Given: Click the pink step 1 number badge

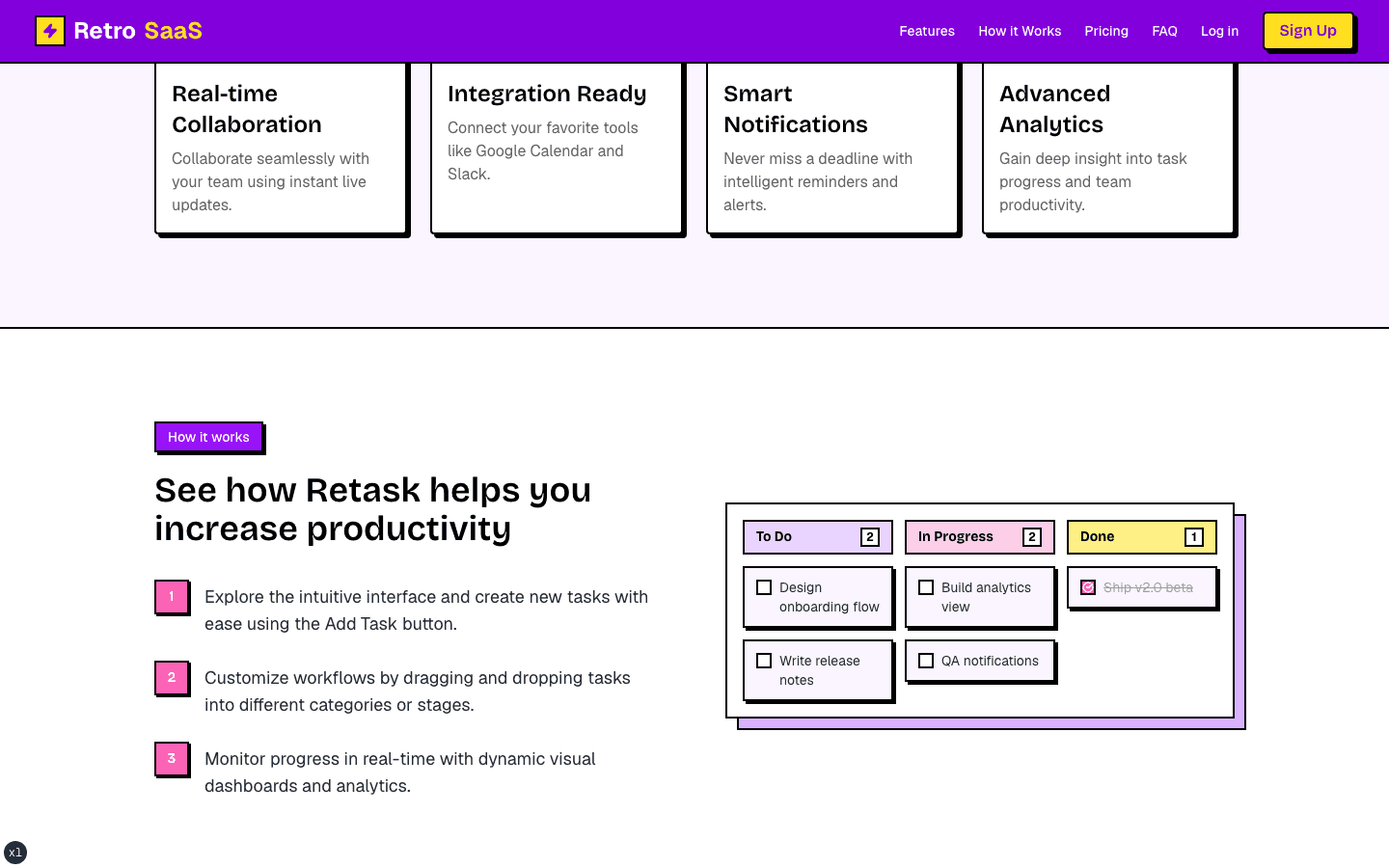Looking at the screenshot, I should (172, 597).
